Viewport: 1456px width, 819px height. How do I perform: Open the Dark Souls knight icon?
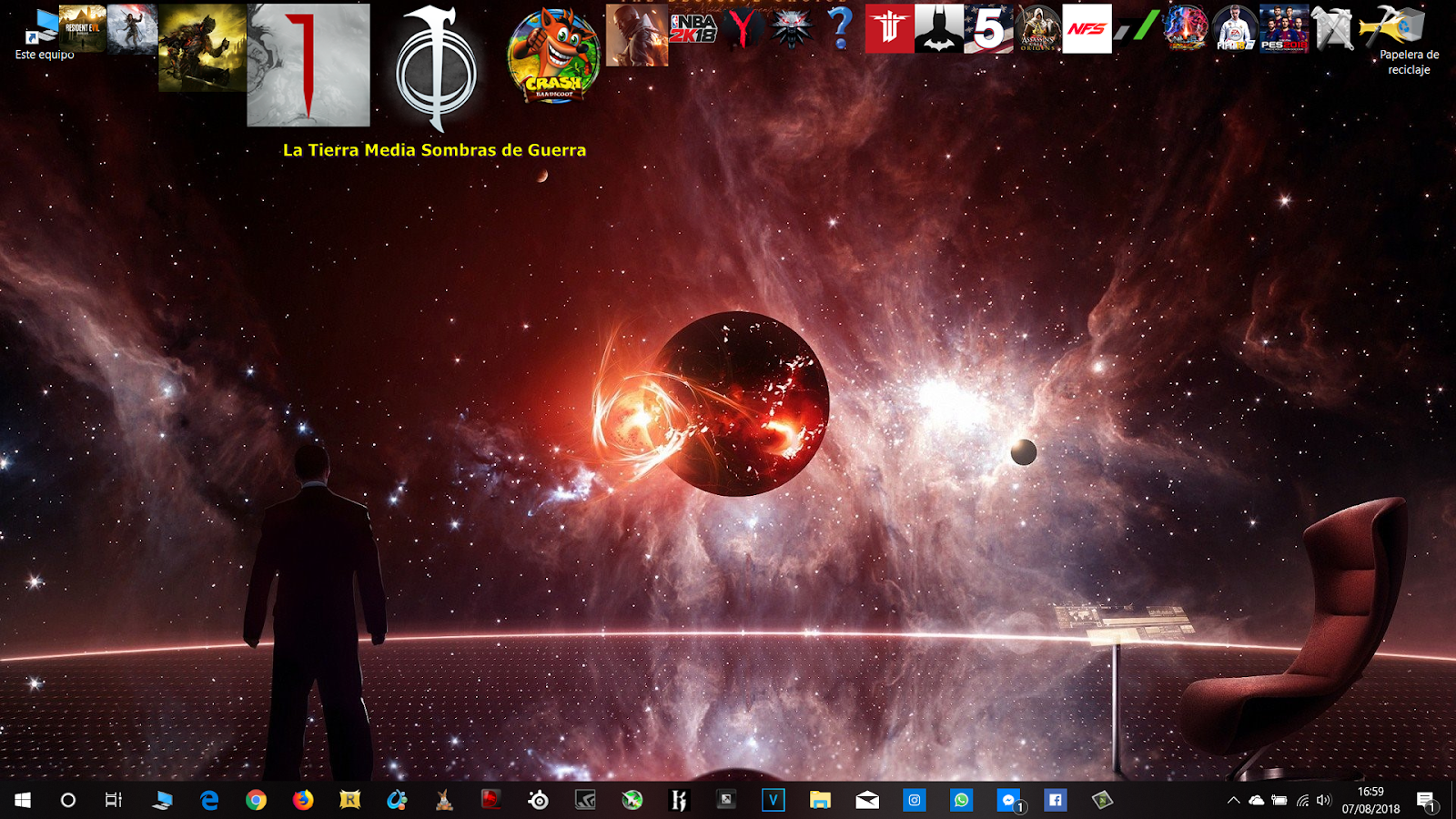tap(202, 48)
